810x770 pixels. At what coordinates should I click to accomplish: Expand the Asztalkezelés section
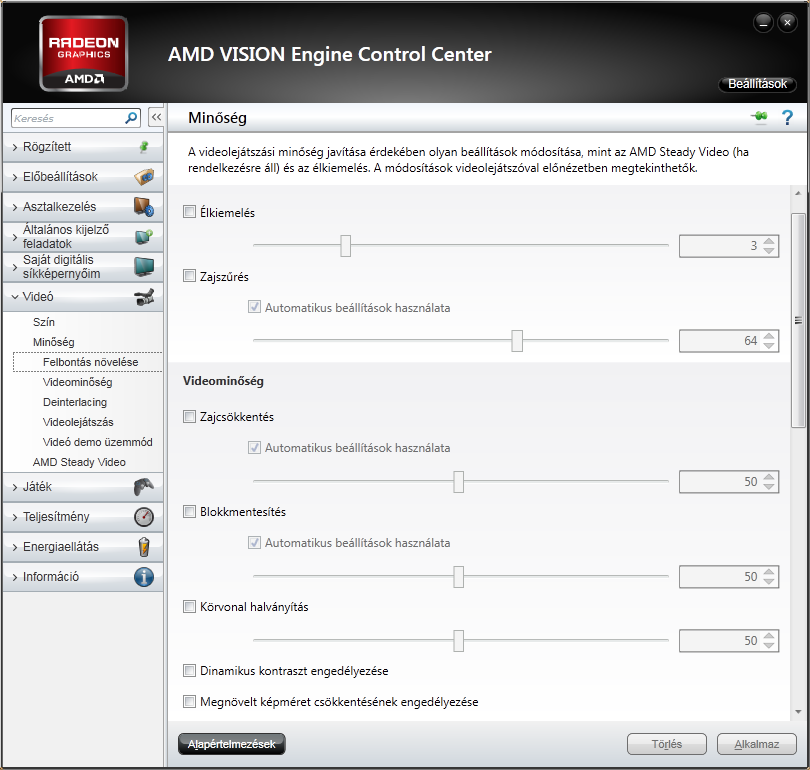click(x=83, y=207)
